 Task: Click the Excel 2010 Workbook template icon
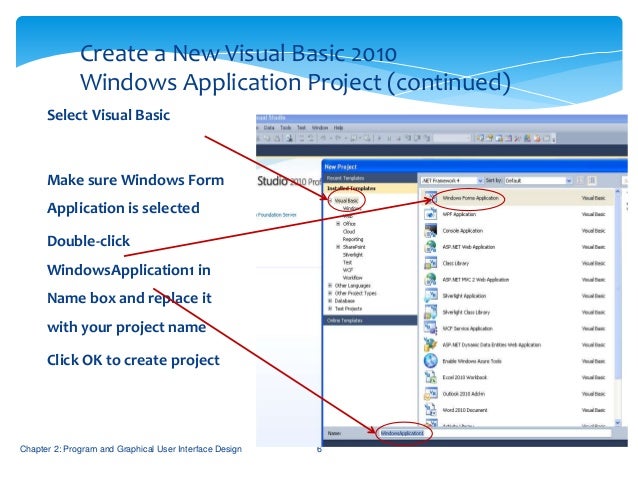[430, 377]
